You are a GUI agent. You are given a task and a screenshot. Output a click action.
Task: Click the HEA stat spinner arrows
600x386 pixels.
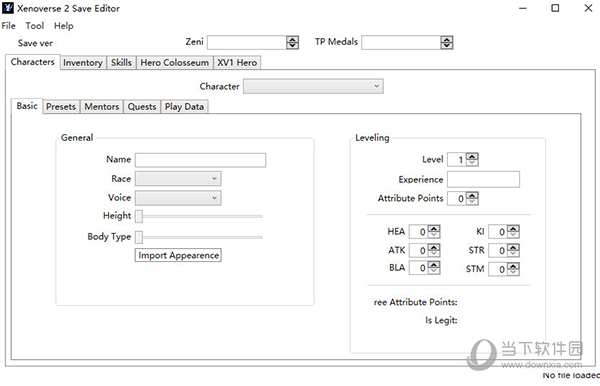[x=434, y=231]
